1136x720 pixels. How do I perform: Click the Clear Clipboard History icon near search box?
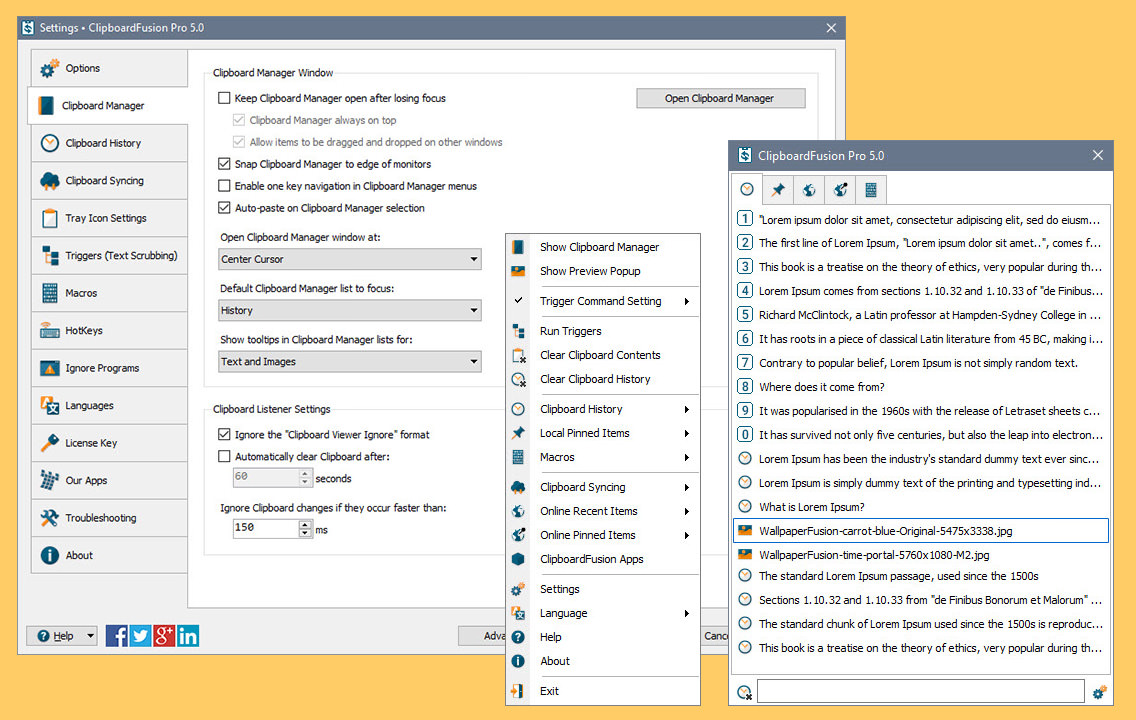tap(744, 691)
